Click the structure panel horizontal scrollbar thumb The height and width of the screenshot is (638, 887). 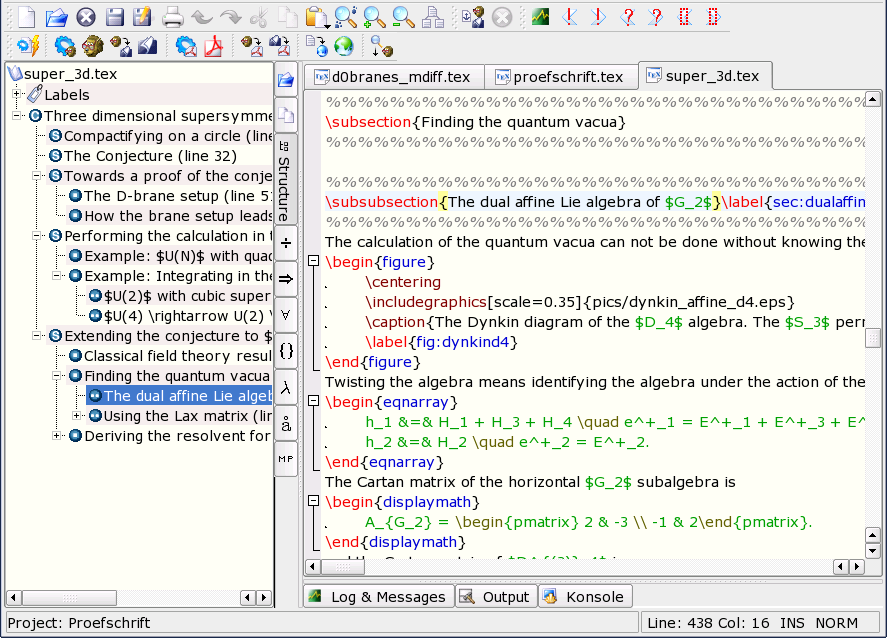tap(69, 597)
